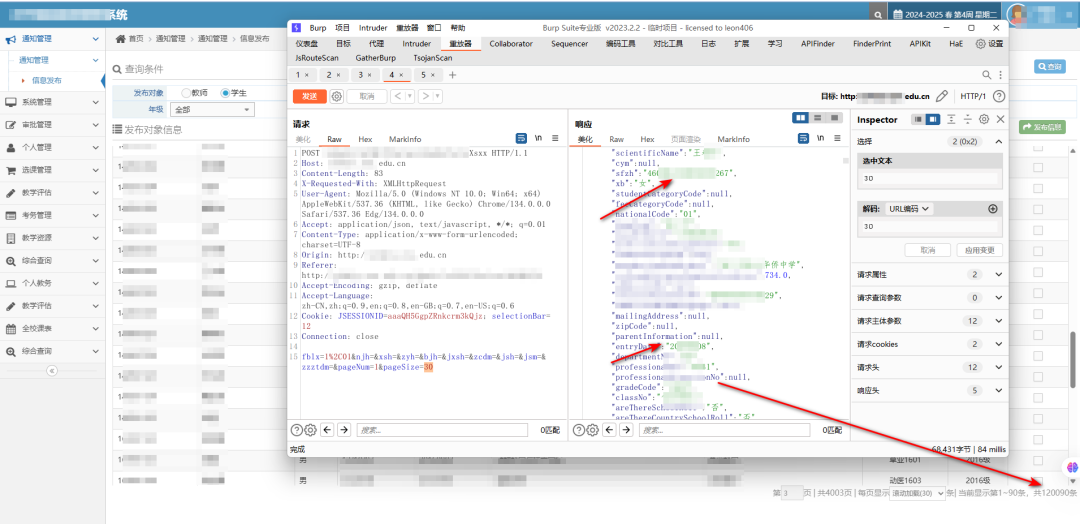This screenshot has width=1080, height=524.
Task: Open Burp settings gear labeled 设置
Action: (989, 43)
